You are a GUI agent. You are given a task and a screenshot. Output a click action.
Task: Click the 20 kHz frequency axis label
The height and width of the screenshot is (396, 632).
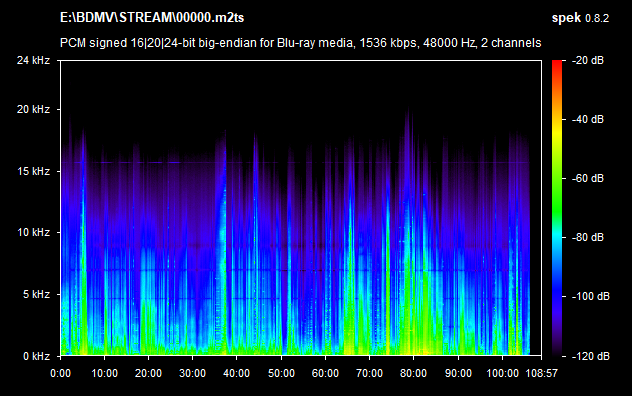click(33, 109)
